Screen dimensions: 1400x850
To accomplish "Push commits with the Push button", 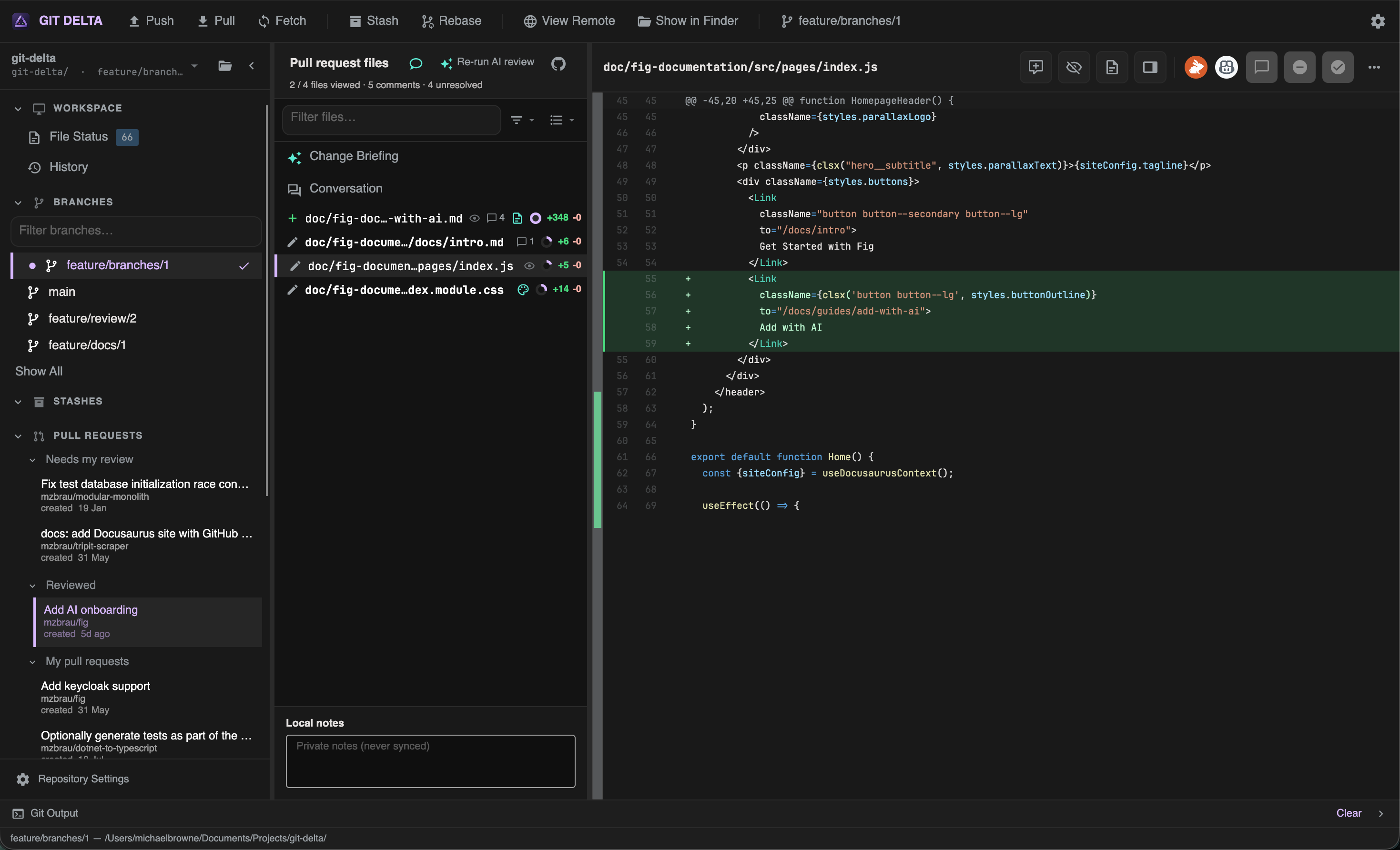I will (151, 20).
